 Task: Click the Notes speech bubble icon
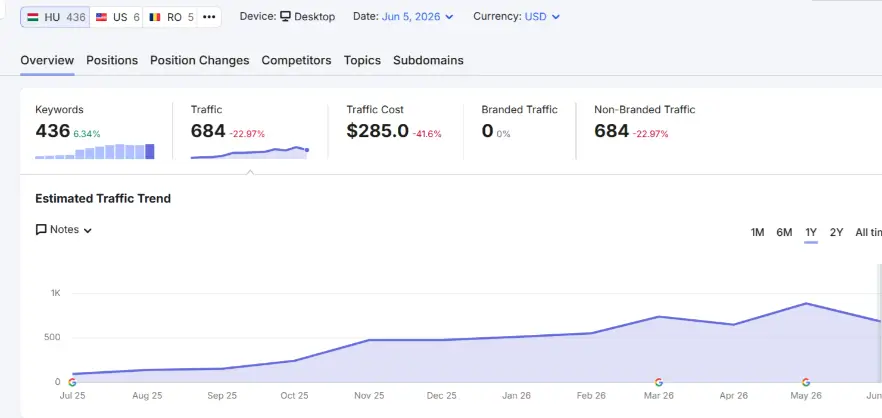tap(40, 230)
